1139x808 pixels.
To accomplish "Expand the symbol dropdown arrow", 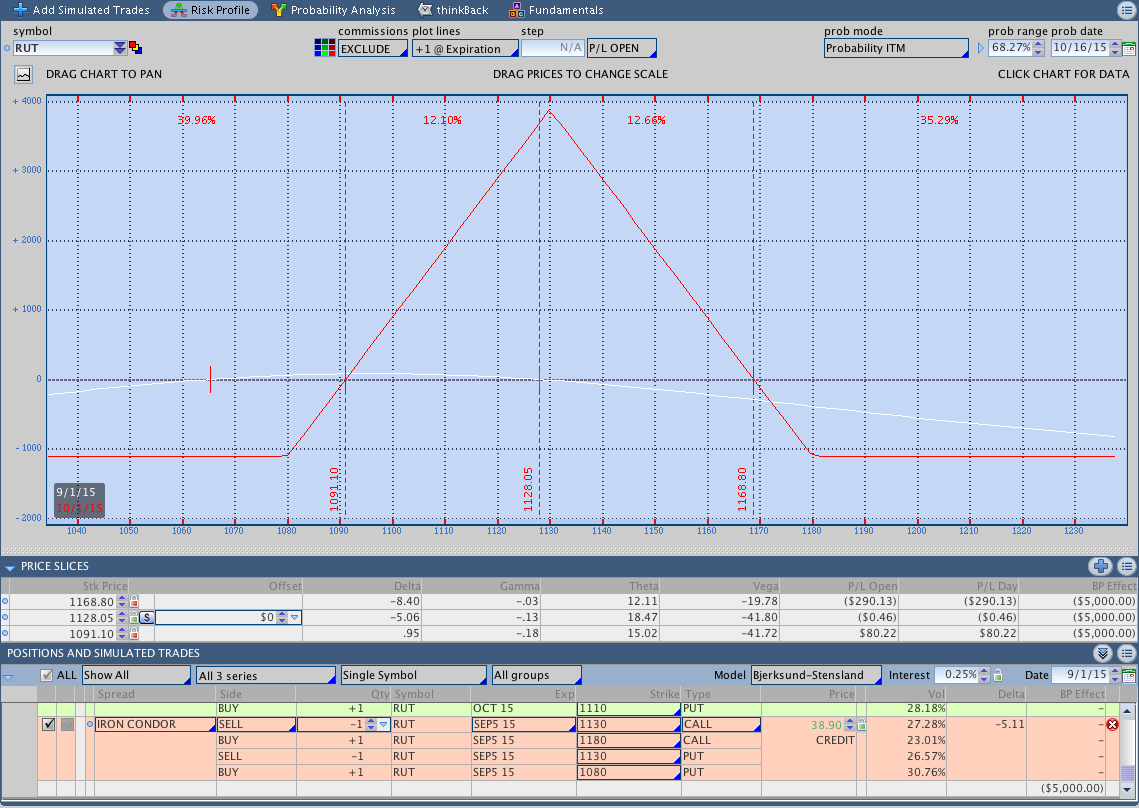I will (120, 48).
